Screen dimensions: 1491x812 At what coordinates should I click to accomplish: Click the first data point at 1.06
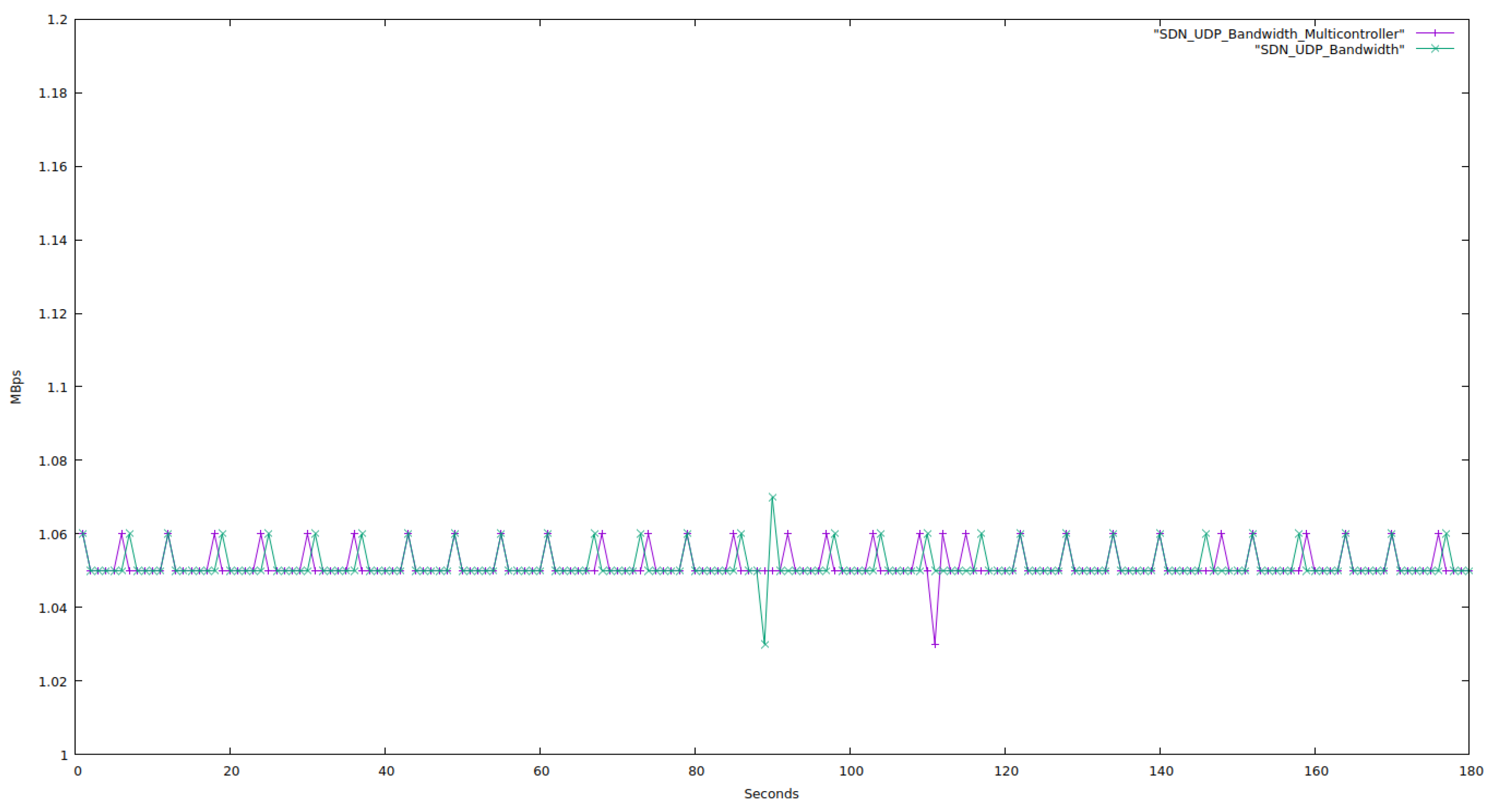pyautogui.click(x=83, y=534)
